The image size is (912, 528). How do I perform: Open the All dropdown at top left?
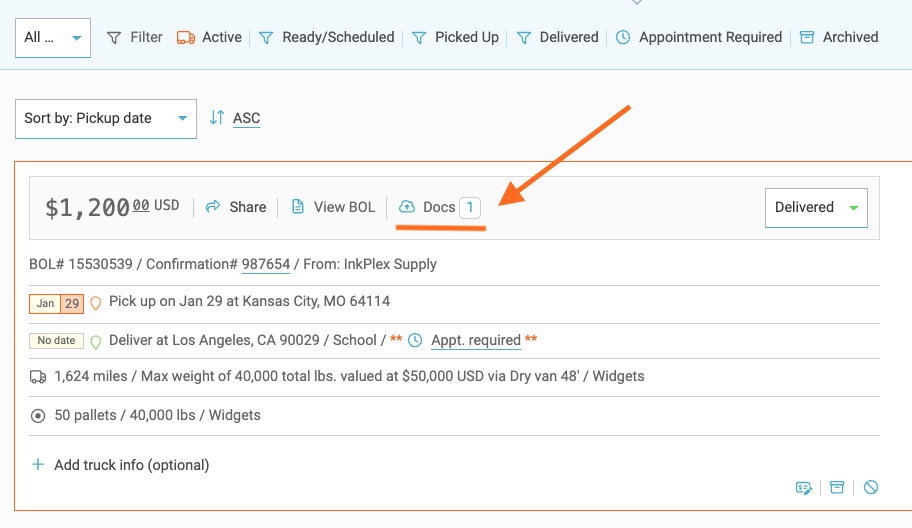(53, 37)
